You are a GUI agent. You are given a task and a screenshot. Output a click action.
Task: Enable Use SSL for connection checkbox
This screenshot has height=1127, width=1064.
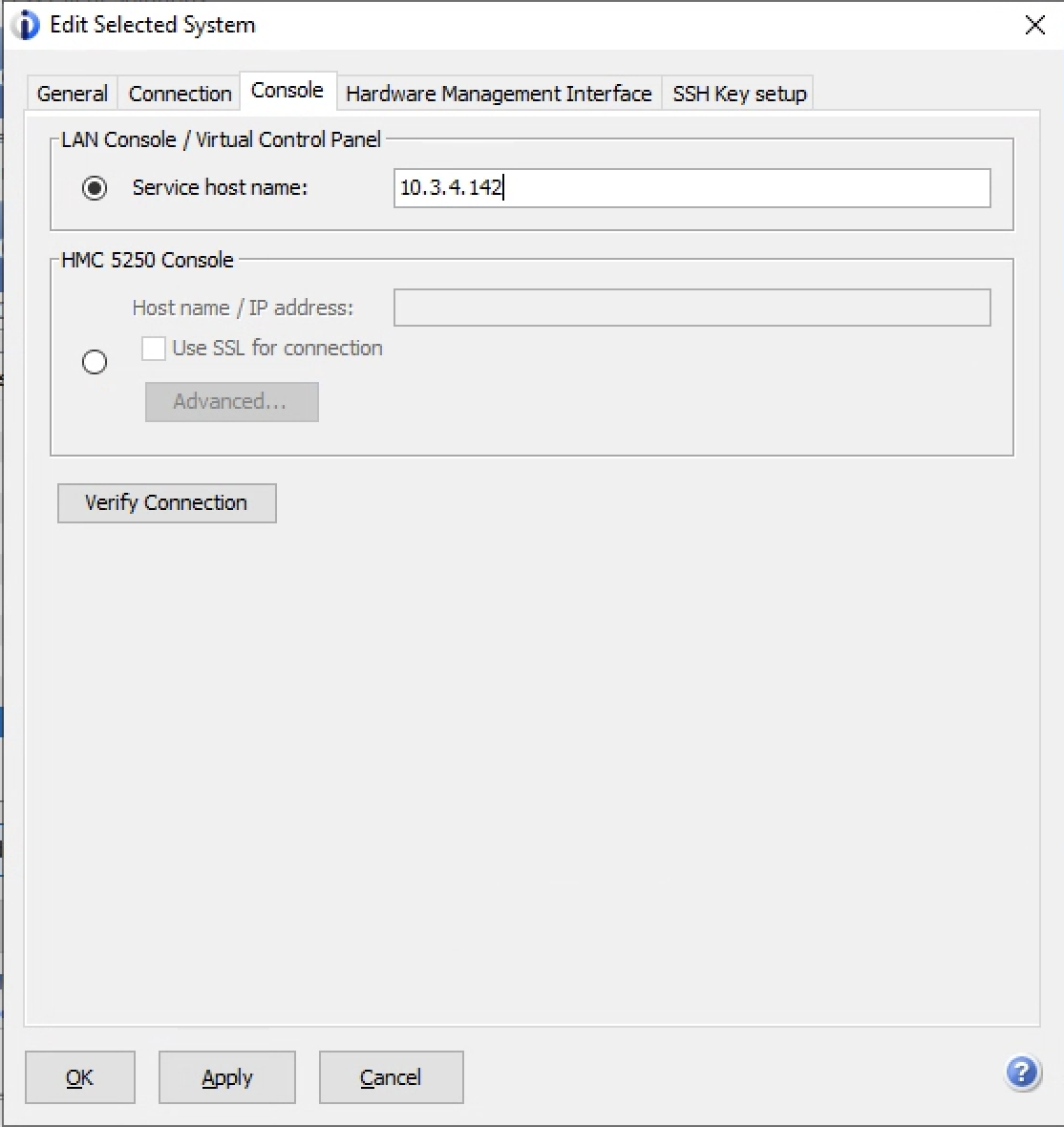pos(154,349)
